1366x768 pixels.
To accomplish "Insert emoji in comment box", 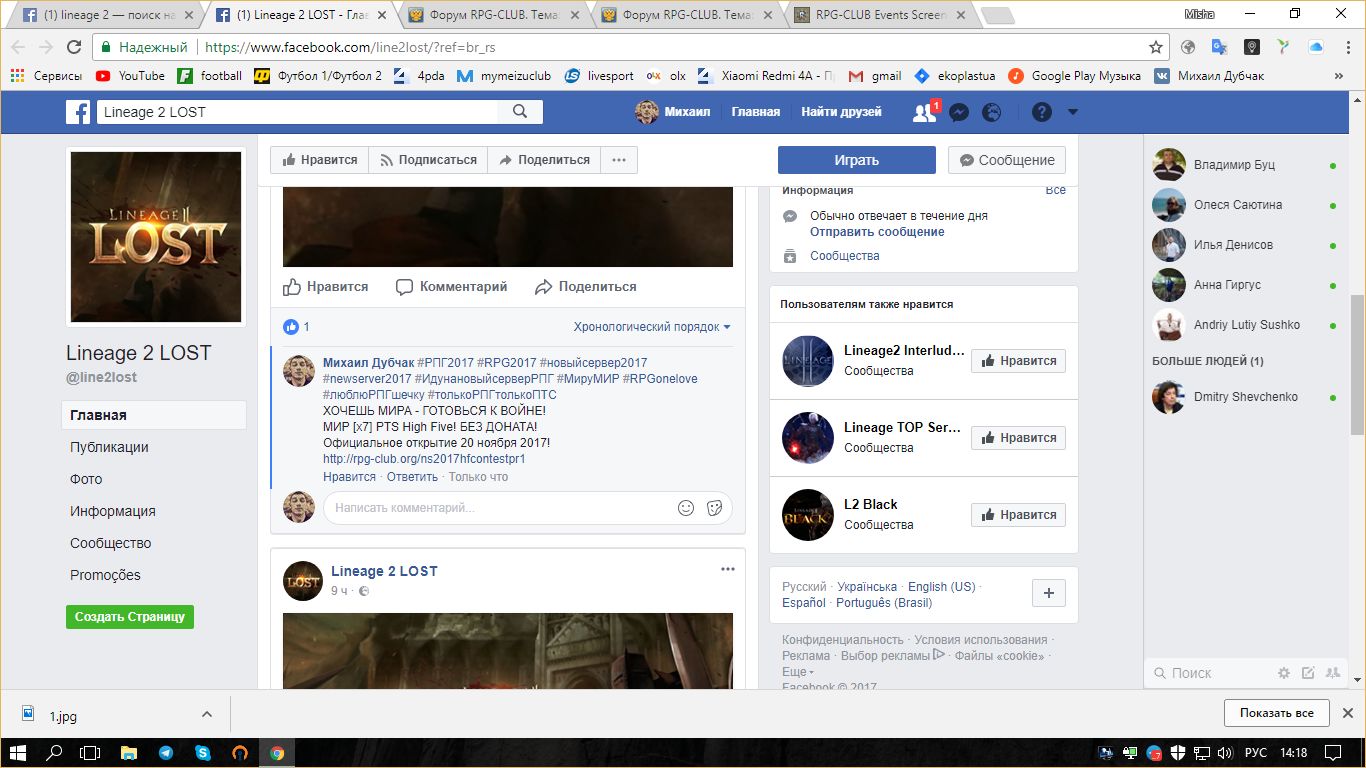I will [686, 507].
